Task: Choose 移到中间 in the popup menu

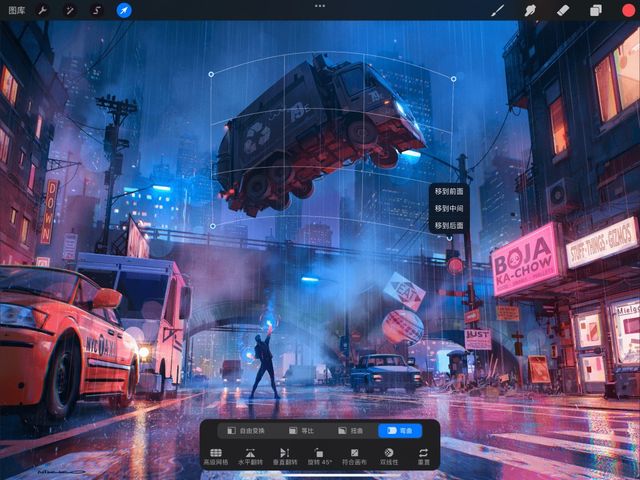Action: (449, 208)
